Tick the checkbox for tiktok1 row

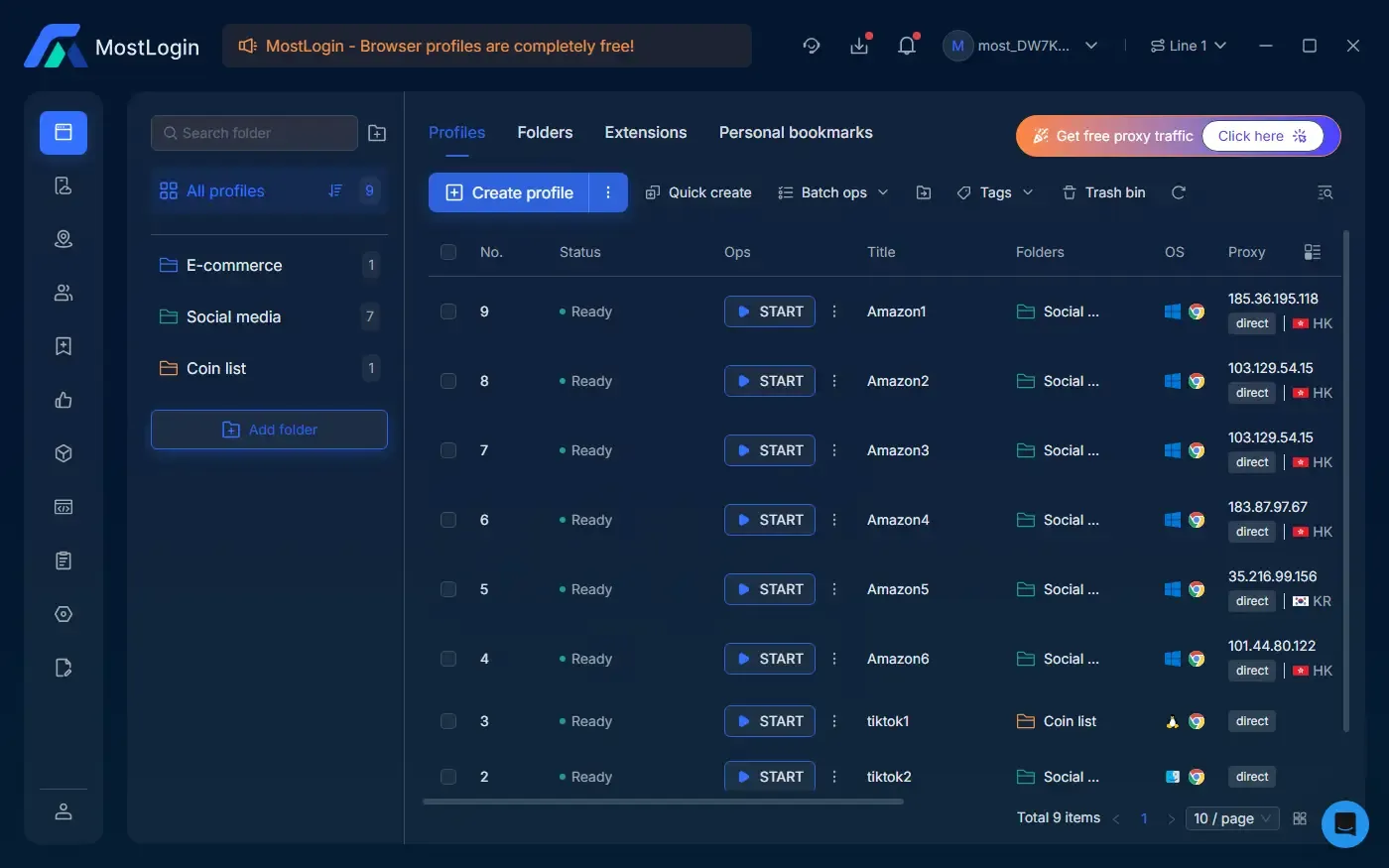[448, 721]
